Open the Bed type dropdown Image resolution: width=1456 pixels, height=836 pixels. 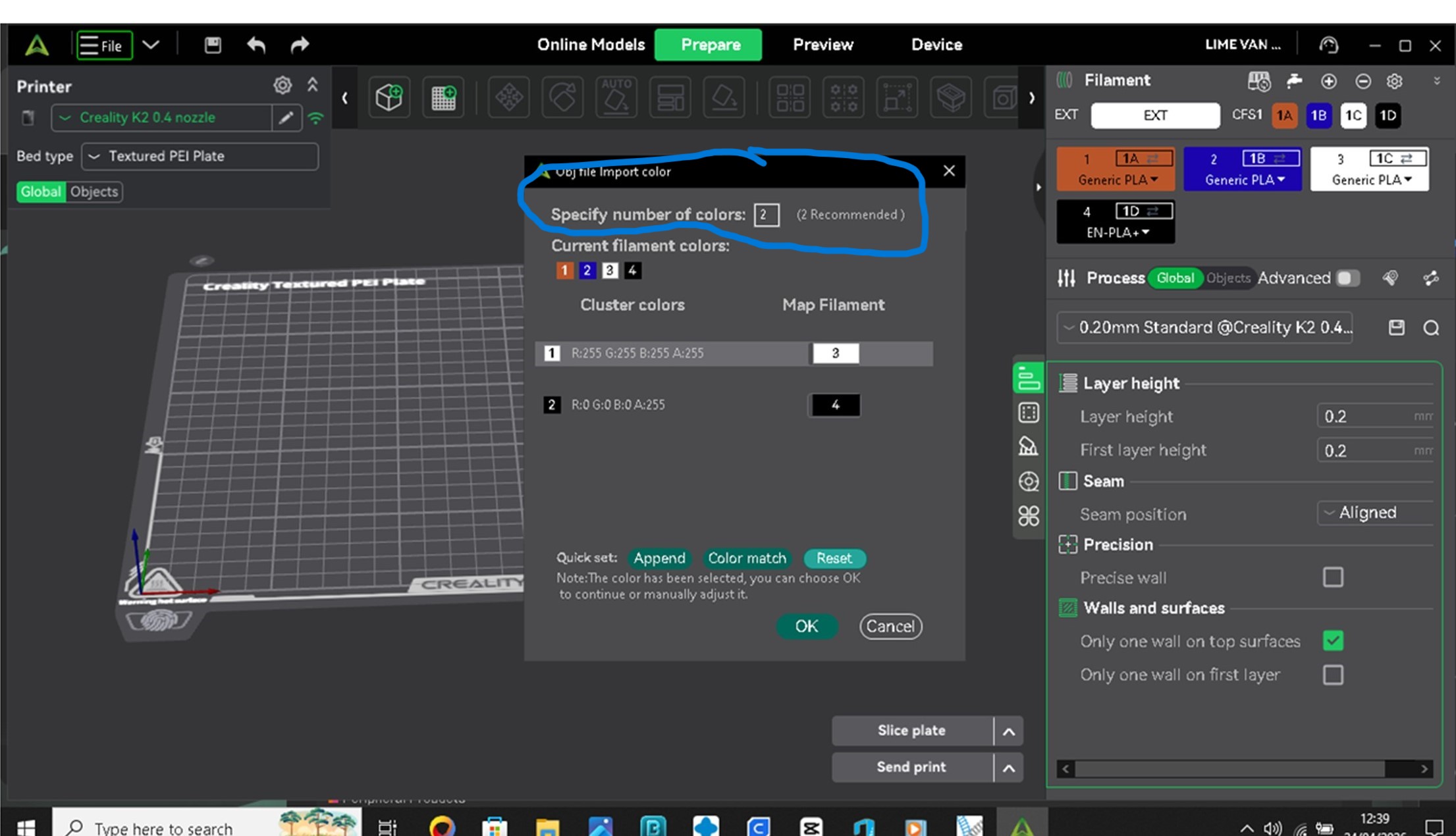(200, 157)
